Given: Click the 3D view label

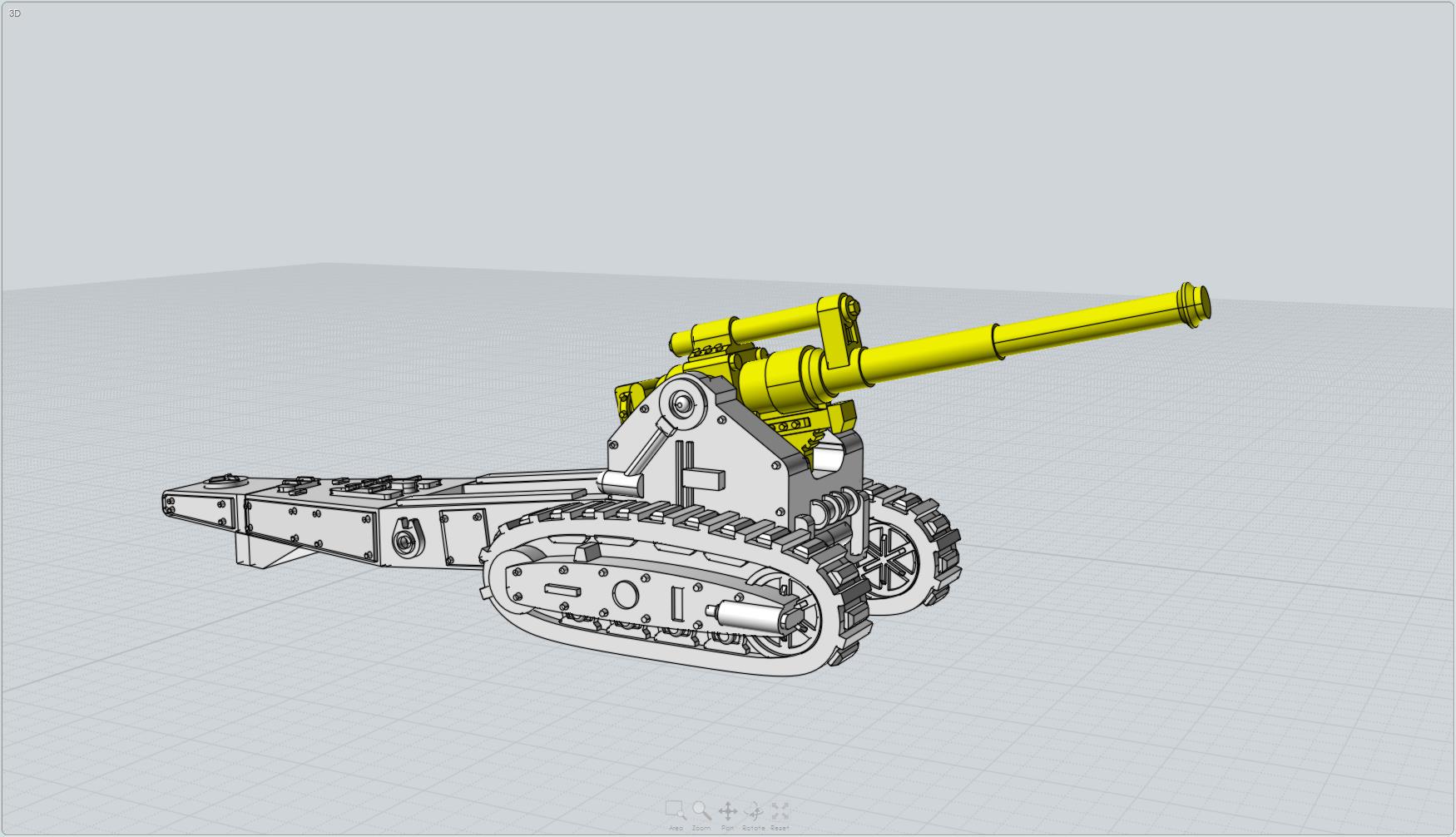Looking at the screenshot, I should 14,13.
